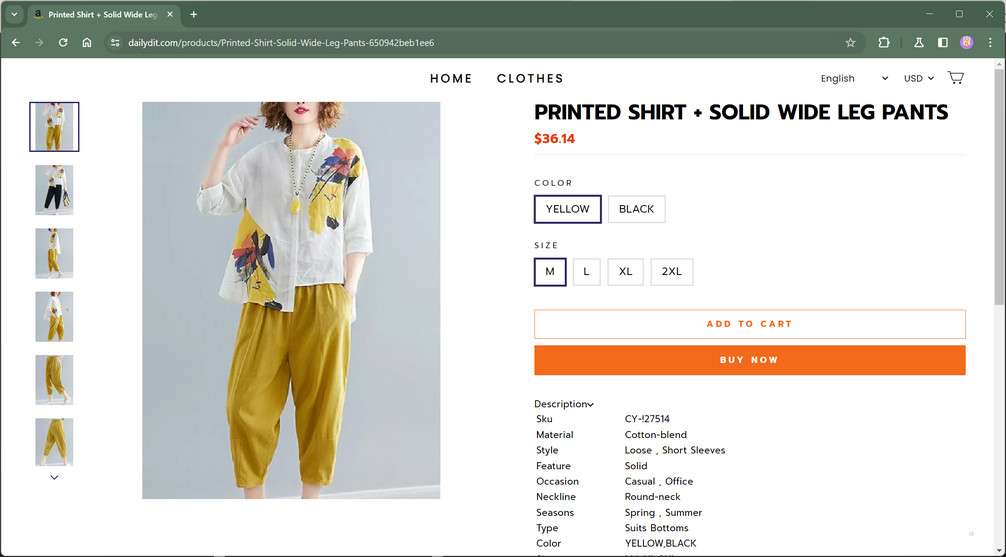Screen dimensions: 1006x557
Task: Open the CLOTHES menu item
Action: [x=530, y=78]
